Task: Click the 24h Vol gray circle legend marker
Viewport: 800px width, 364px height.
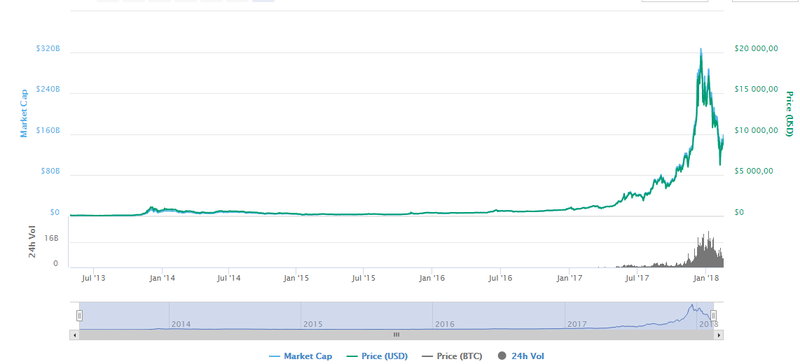Action: click(501, 356)
